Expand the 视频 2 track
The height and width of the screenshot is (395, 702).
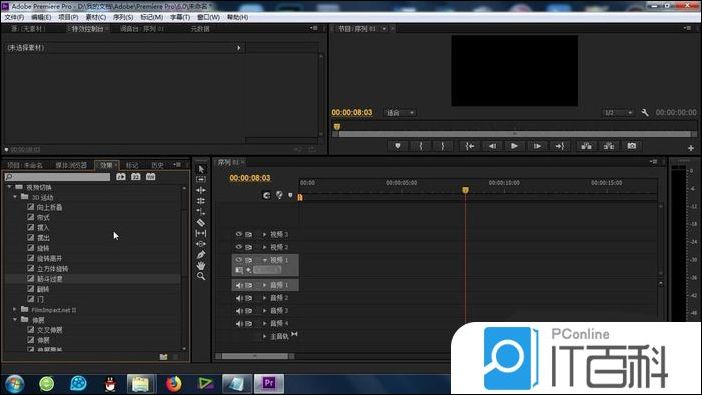[x=265, y=247]
